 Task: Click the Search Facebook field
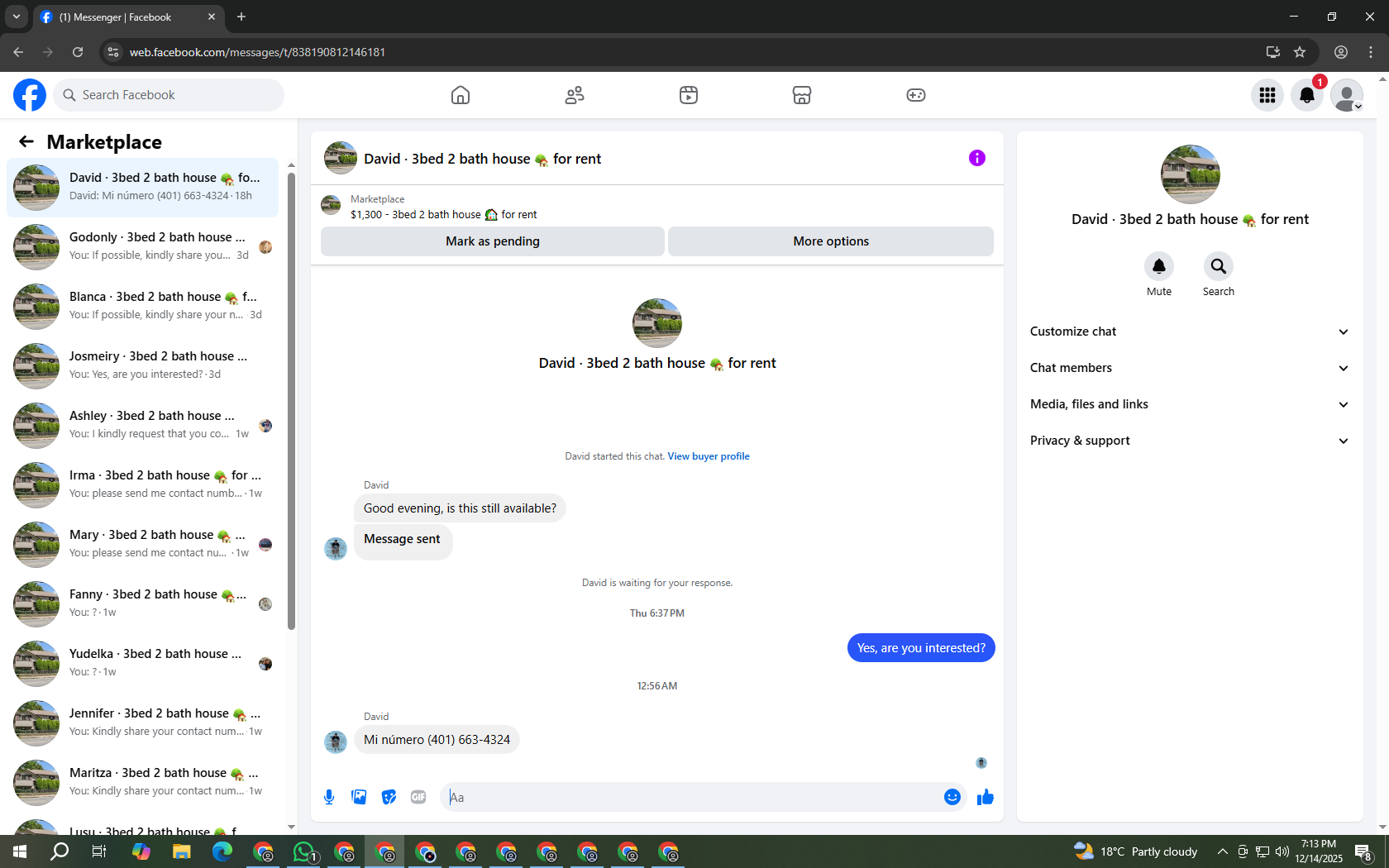pyautogui.click(x=169, y=95)
